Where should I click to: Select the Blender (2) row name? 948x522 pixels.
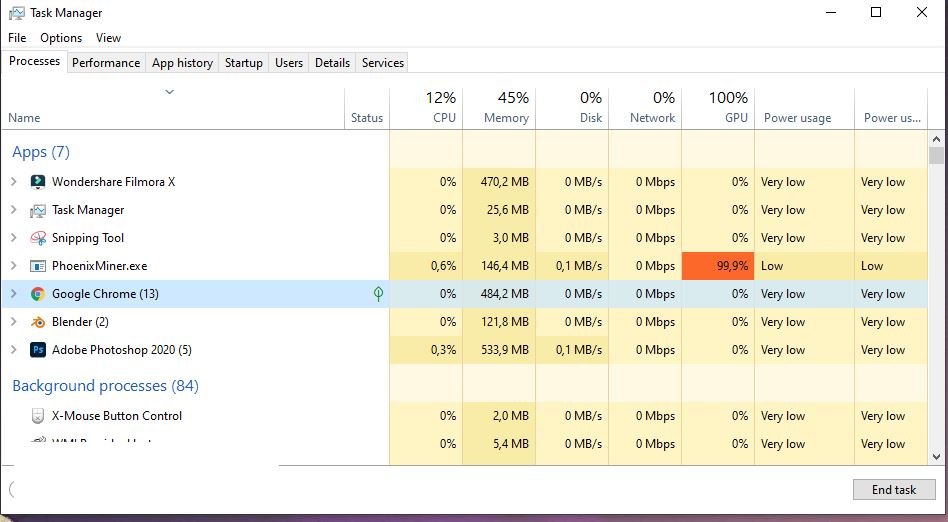[x=80, y=322]
